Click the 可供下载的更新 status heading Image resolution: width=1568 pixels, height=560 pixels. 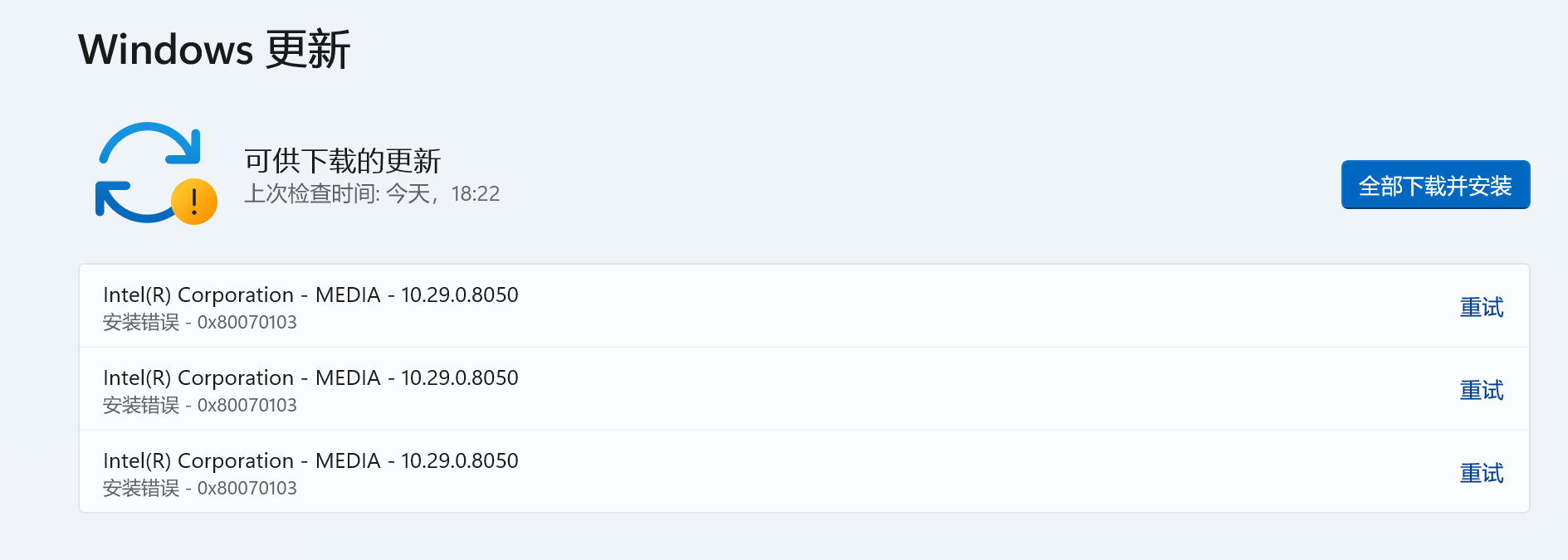click(x=342, y=161)
